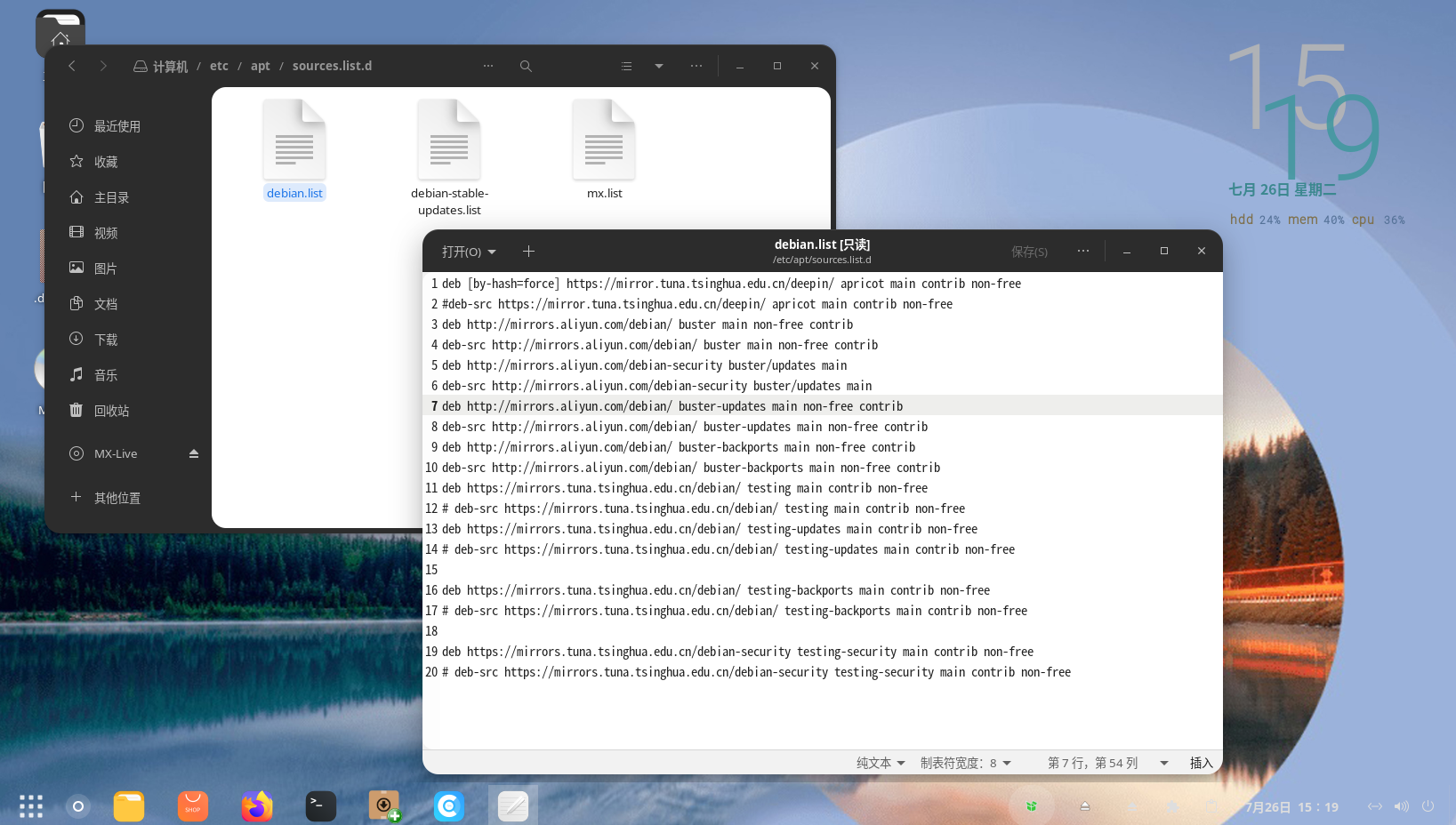Click the new tab plus icon in editor
This screenshot has width=1456, height=825.
point(528,252)
